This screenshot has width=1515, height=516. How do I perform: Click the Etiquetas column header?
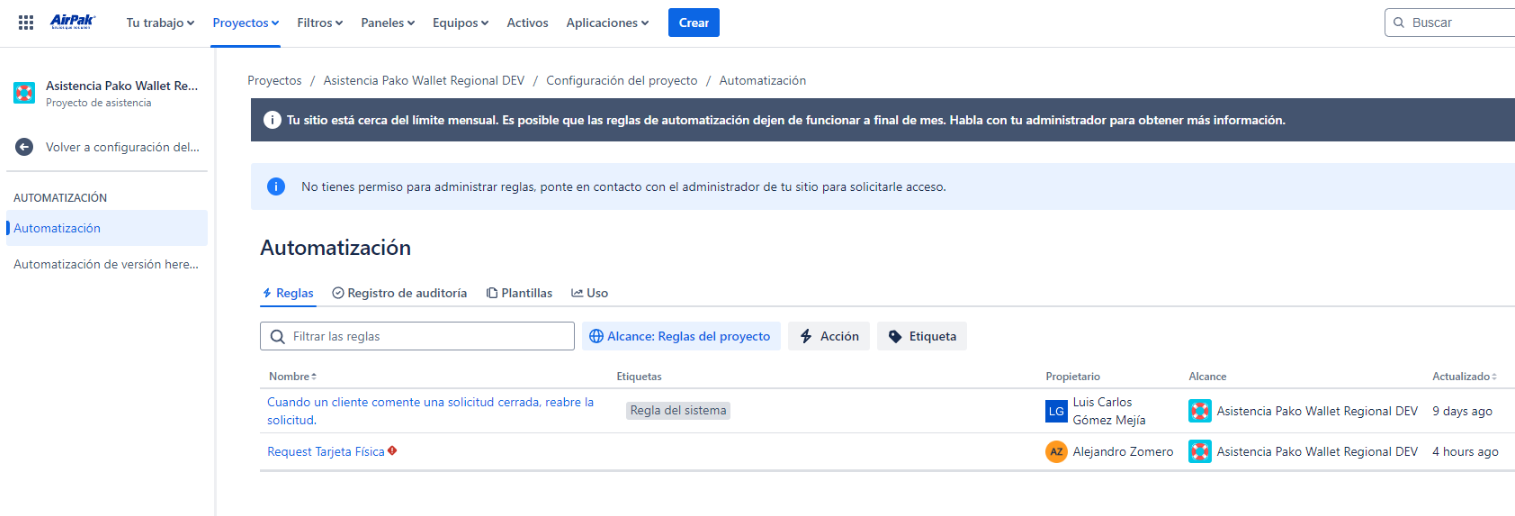639,376
